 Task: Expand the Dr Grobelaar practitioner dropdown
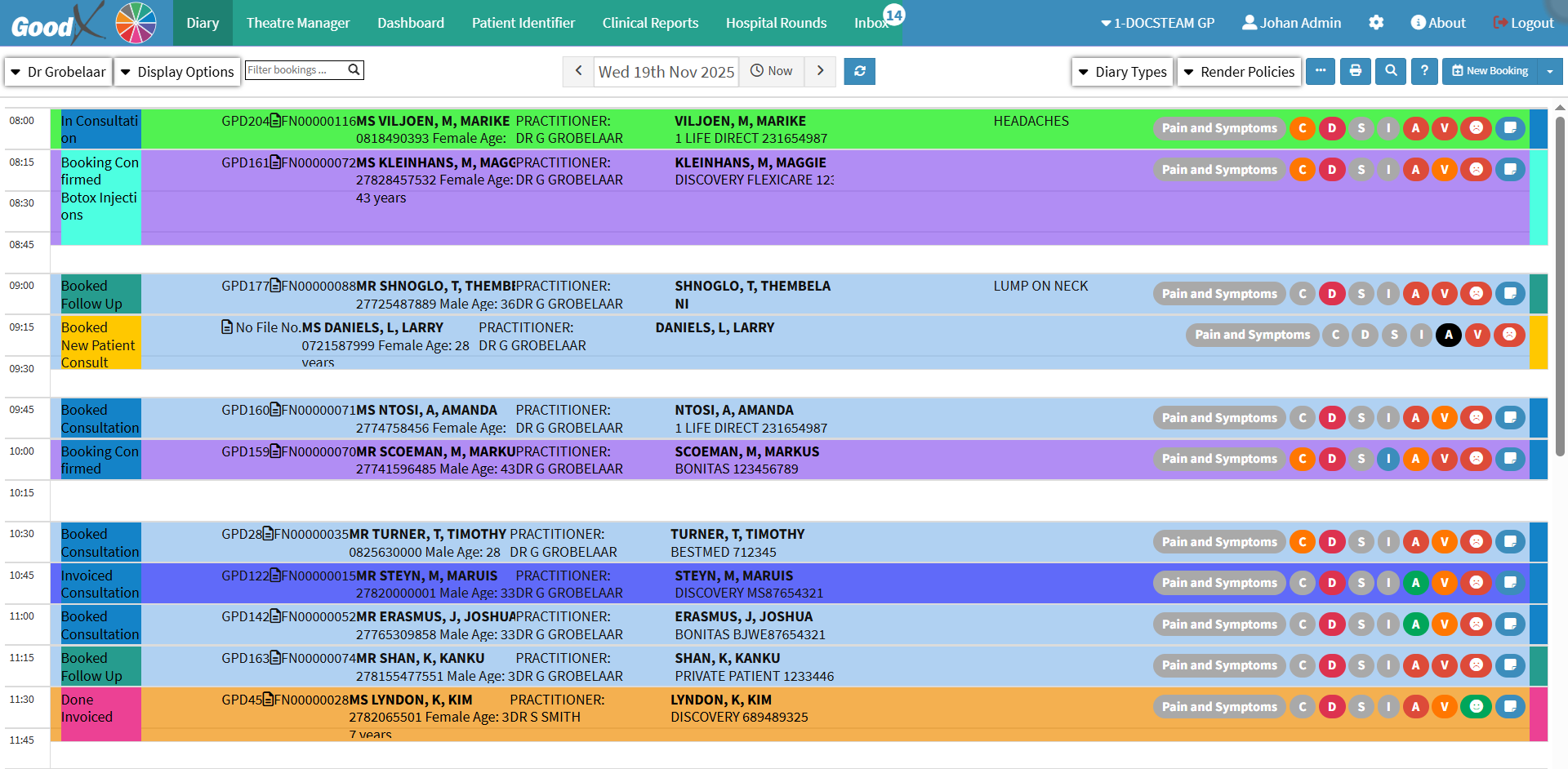58,72
